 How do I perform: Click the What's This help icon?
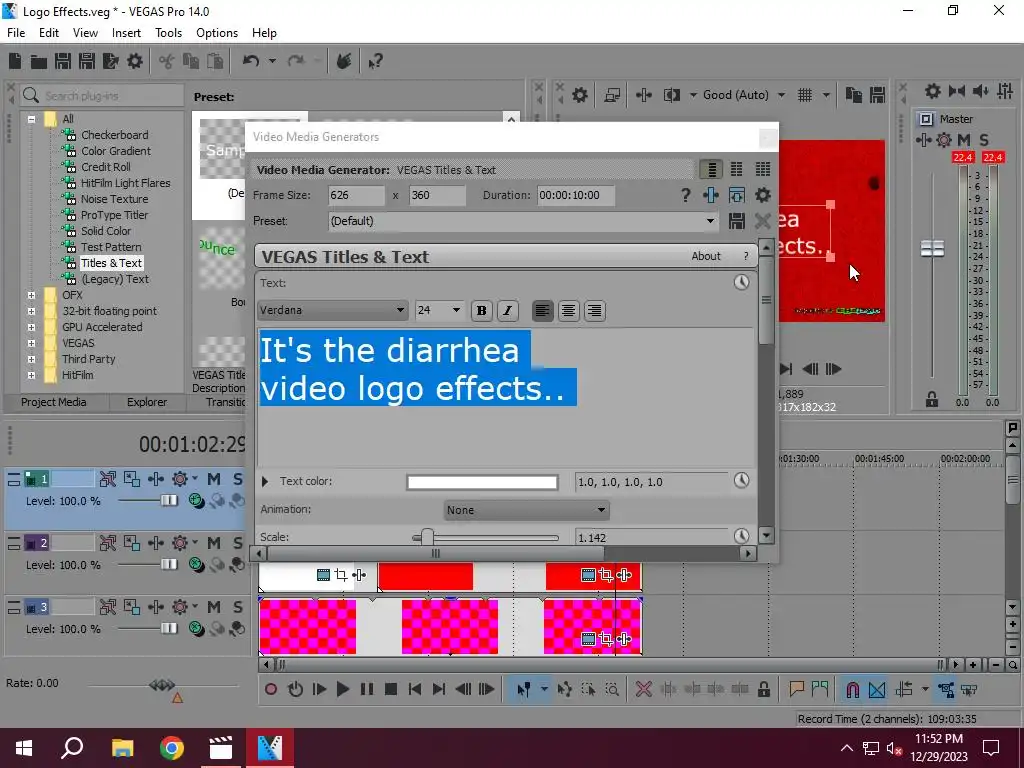[375, 62]
